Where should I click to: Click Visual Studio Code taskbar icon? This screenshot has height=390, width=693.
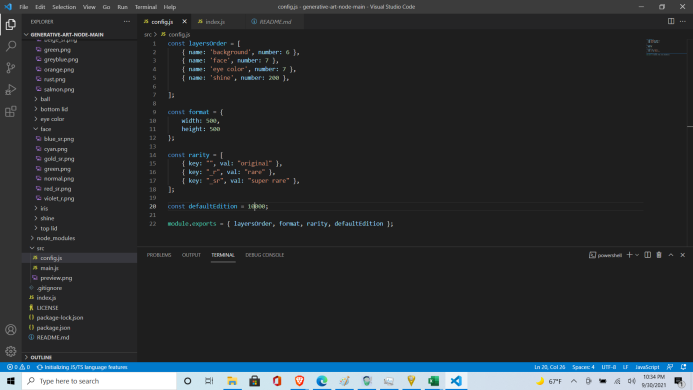(456, 381)
